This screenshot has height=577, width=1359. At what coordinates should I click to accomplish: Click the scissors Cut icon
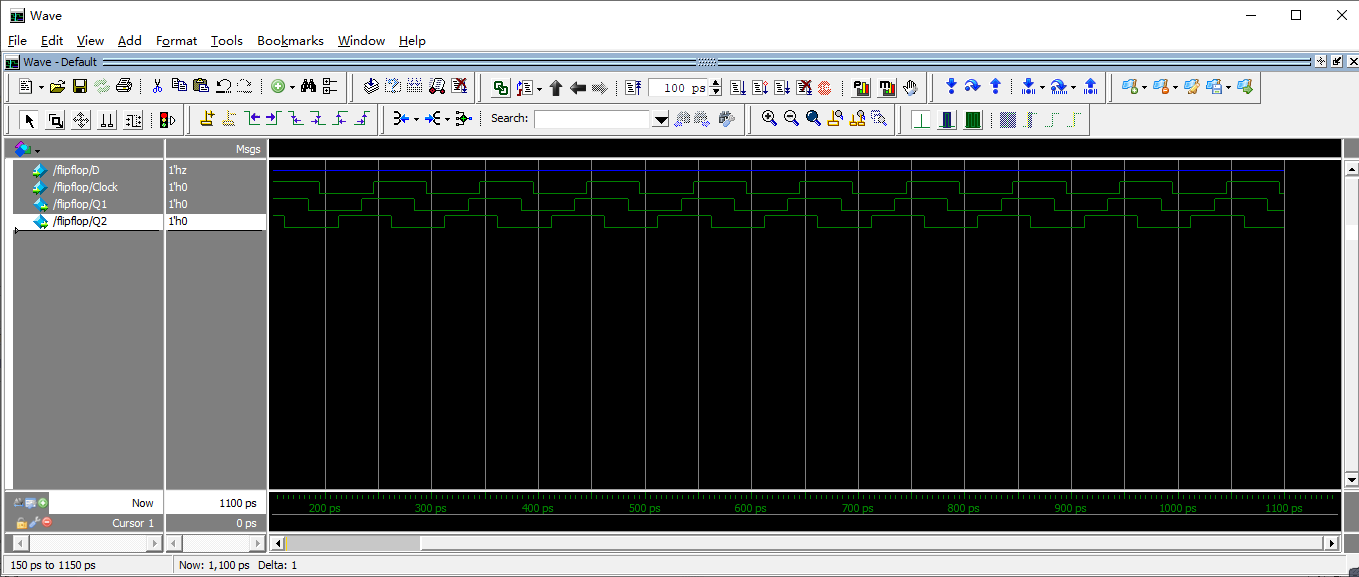click(157, 87)
